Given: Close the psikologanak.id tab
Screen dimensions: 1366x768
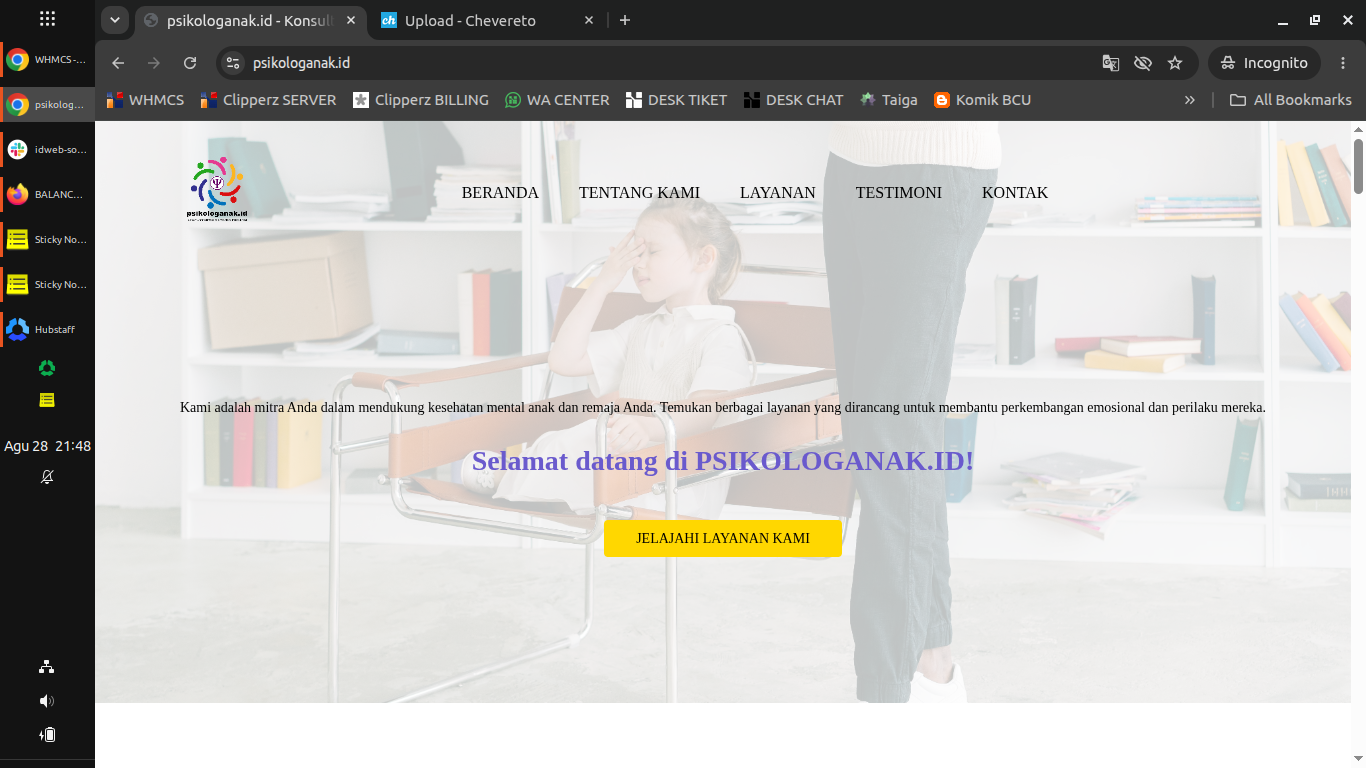Looking at the screenshot, I should 351,20.
